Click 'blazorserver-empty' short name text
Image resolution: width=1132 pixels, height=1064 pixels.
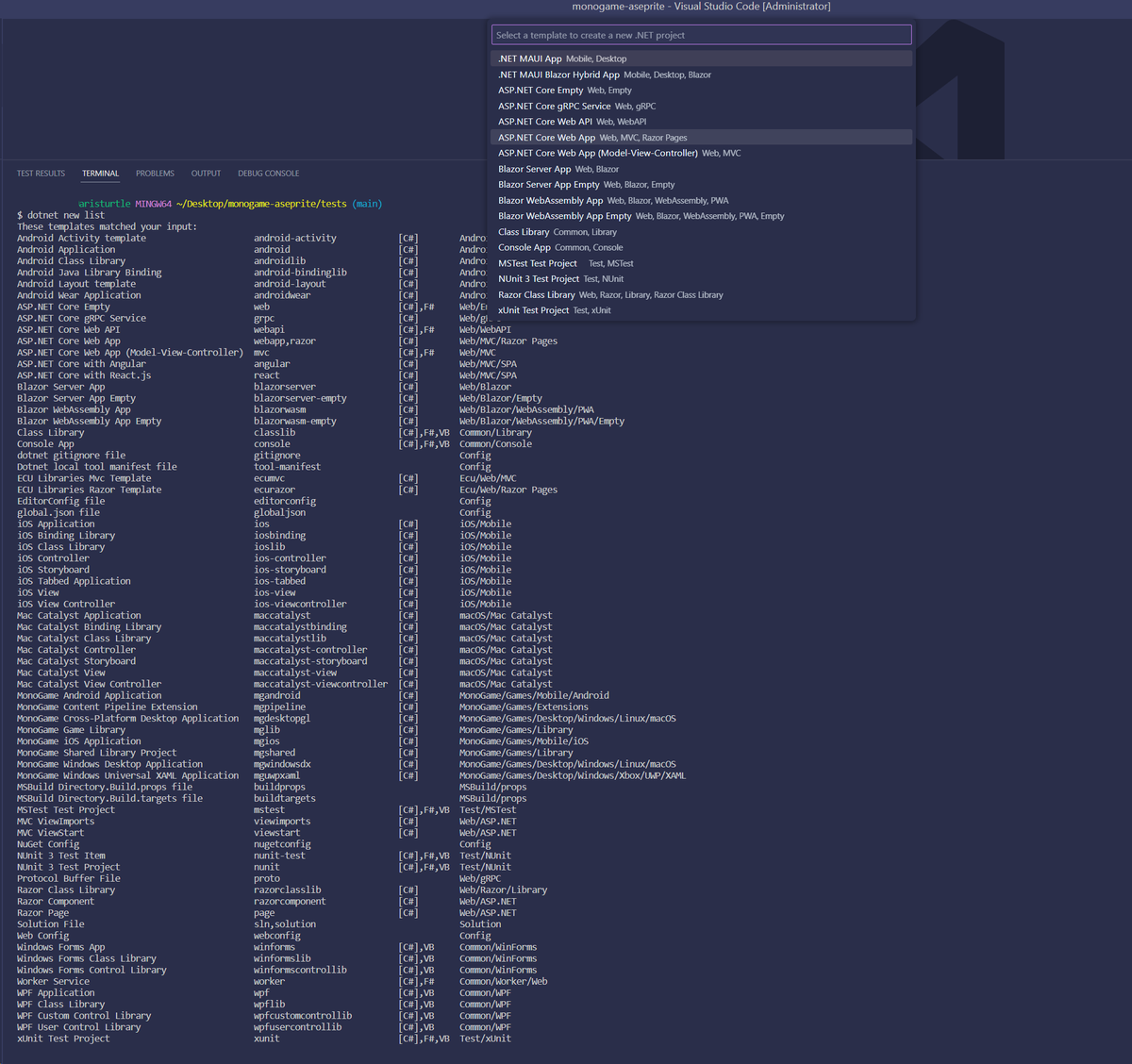(300, 398)
